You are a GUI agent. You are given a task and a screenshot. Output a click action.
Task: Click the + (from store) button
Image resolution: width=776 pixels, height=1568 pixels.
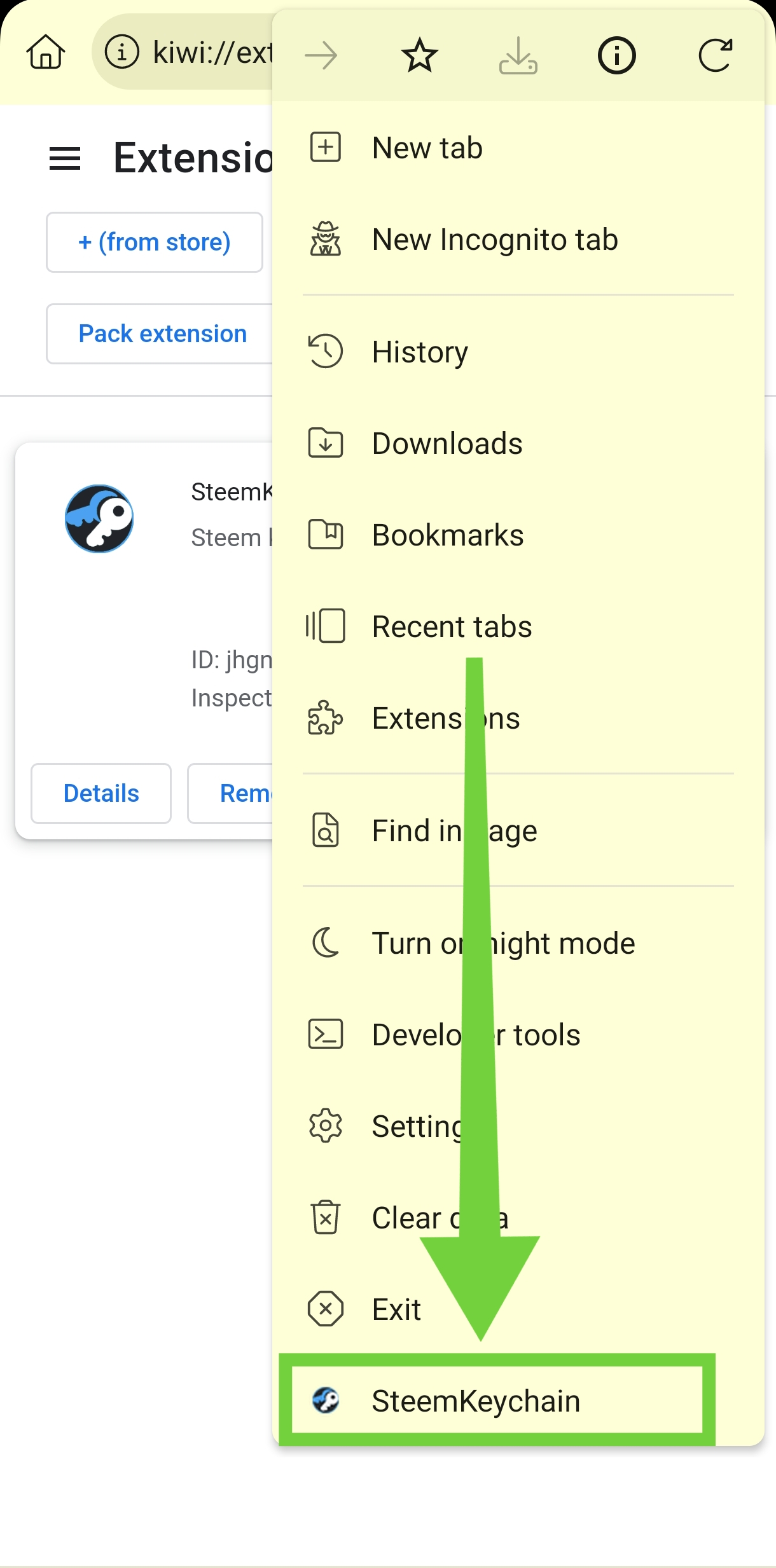click(155, 242)
